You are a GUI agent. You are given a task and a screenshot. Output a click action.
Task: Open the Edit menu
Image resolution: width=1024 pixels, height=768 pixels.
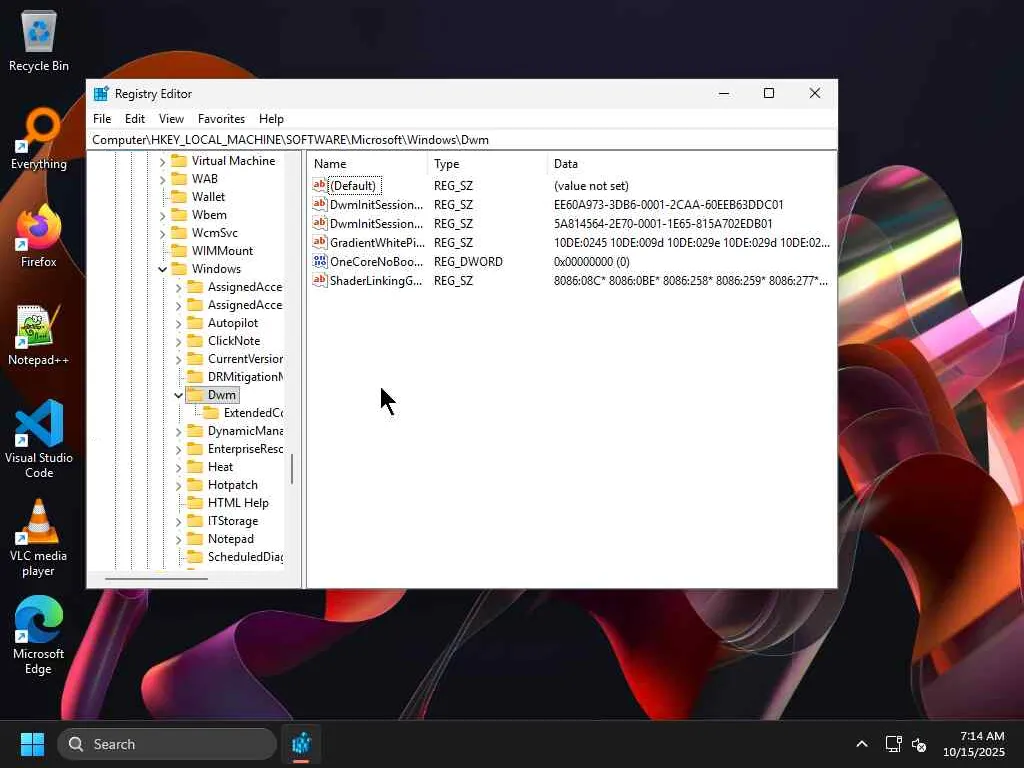click(135, 119)
